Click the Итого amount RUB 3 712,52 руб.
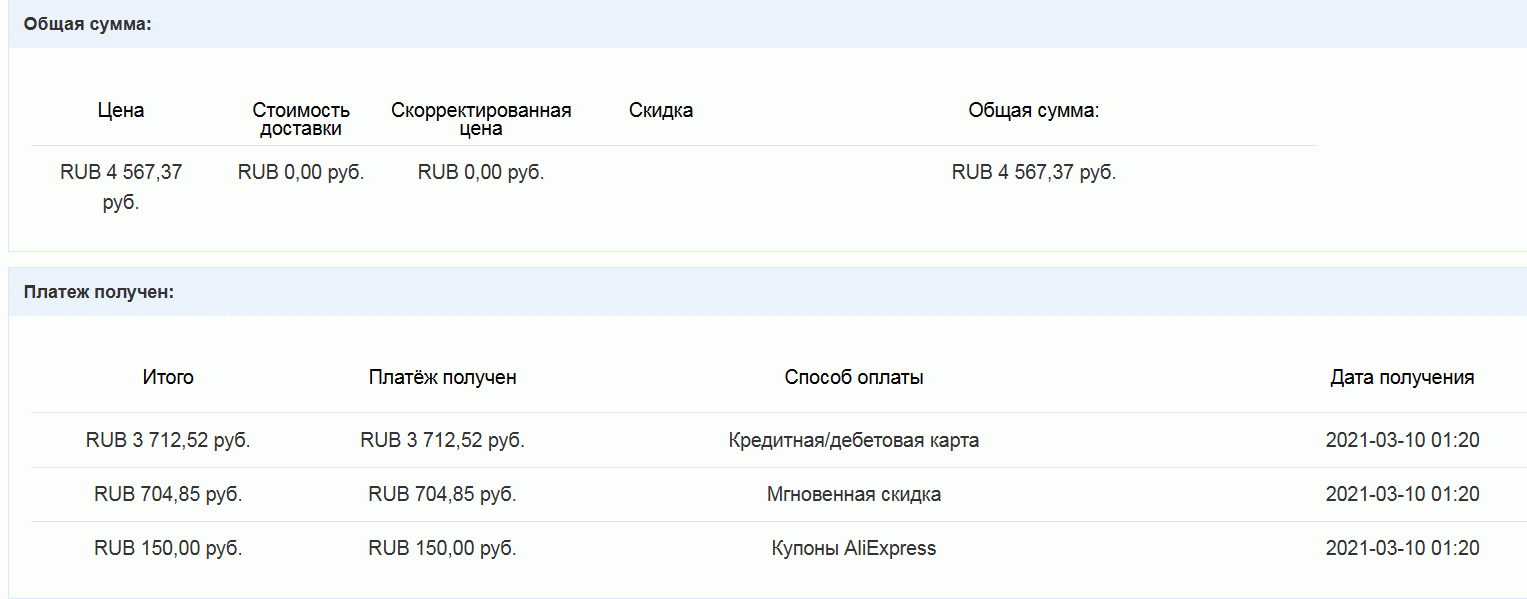Viewport: 1527px width, 599px height. (x=168, y=440)
